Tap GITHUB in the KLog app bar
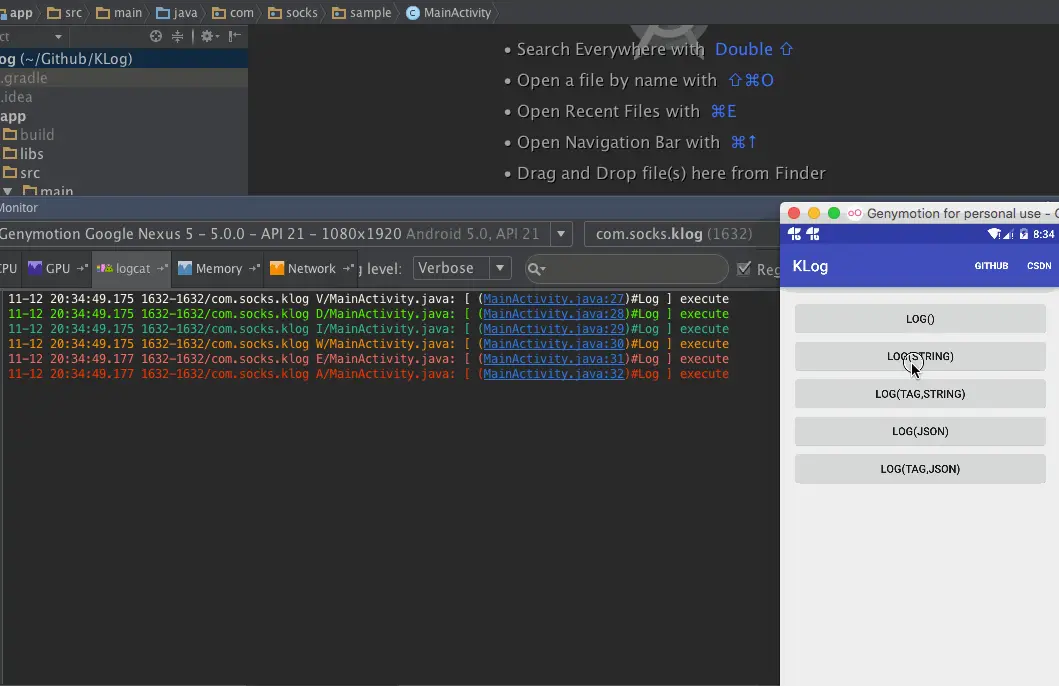 [x=991, y=266]
